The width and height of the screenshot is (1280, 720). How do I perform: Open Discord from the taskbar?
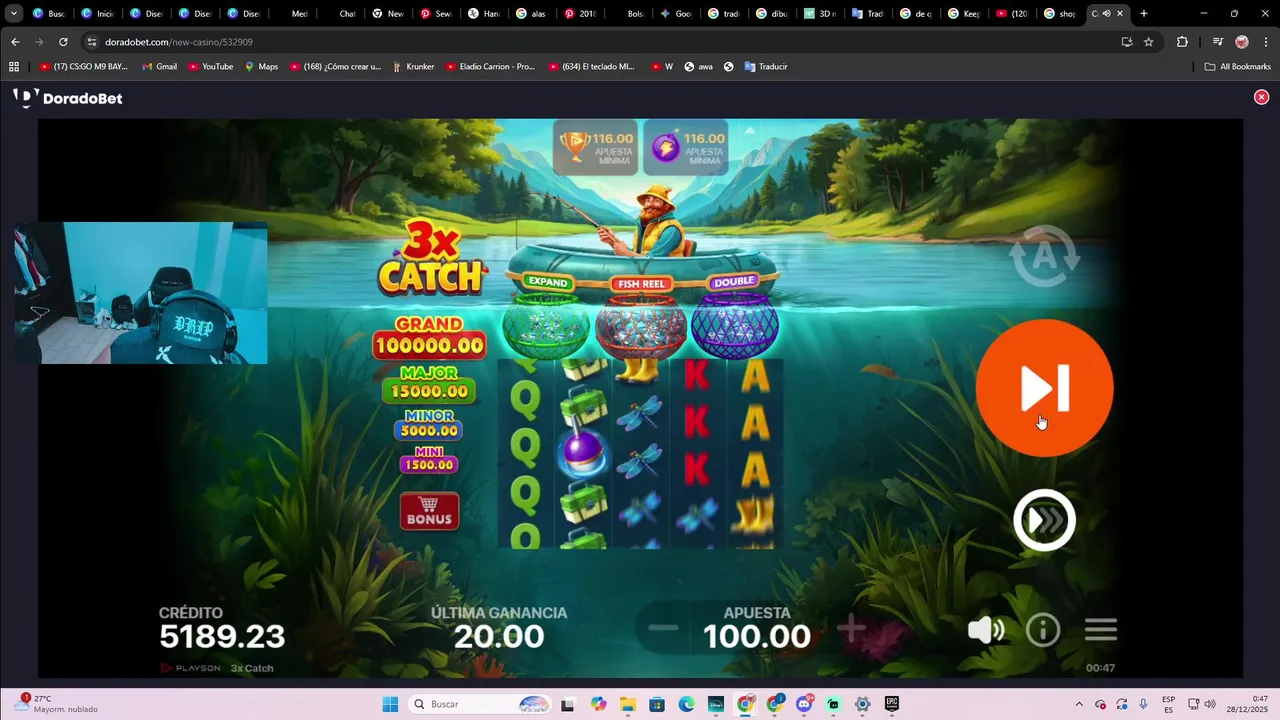[804, 704]
